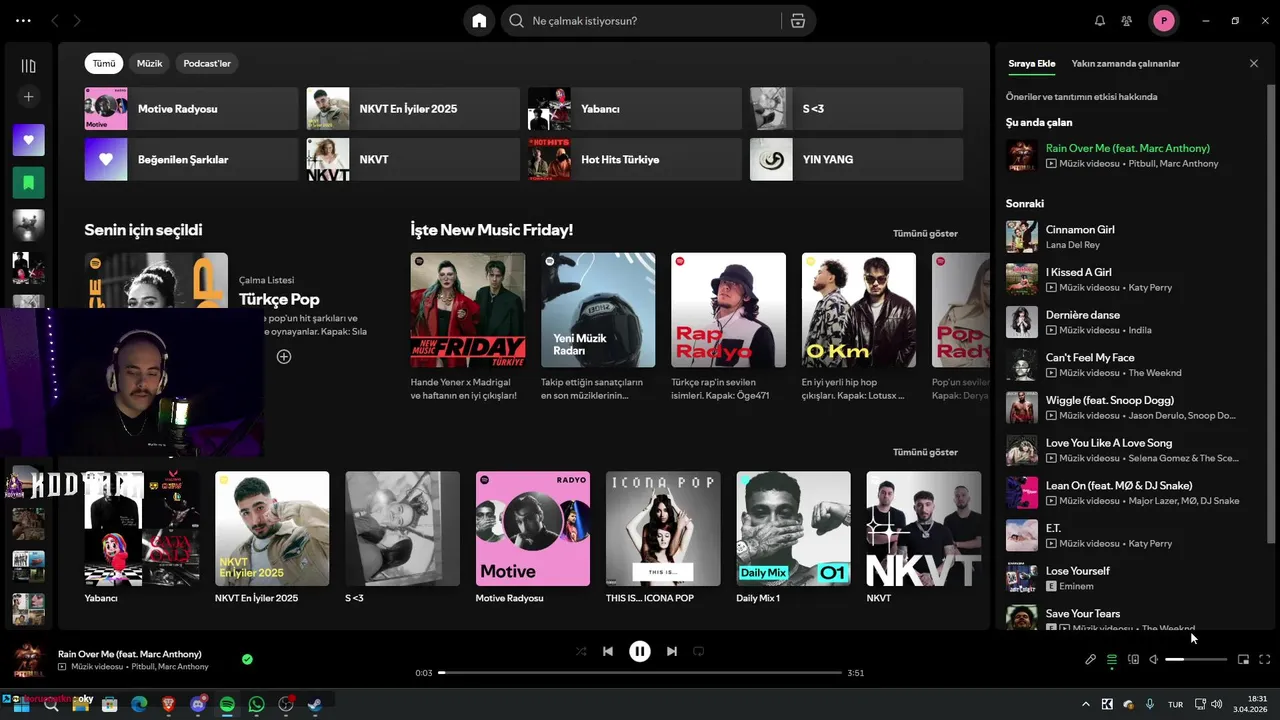This screenshot has height=720, width=1280.
Task: Create a playlist with plus icon
Action: pyautogui.click(x=28, y=97)
